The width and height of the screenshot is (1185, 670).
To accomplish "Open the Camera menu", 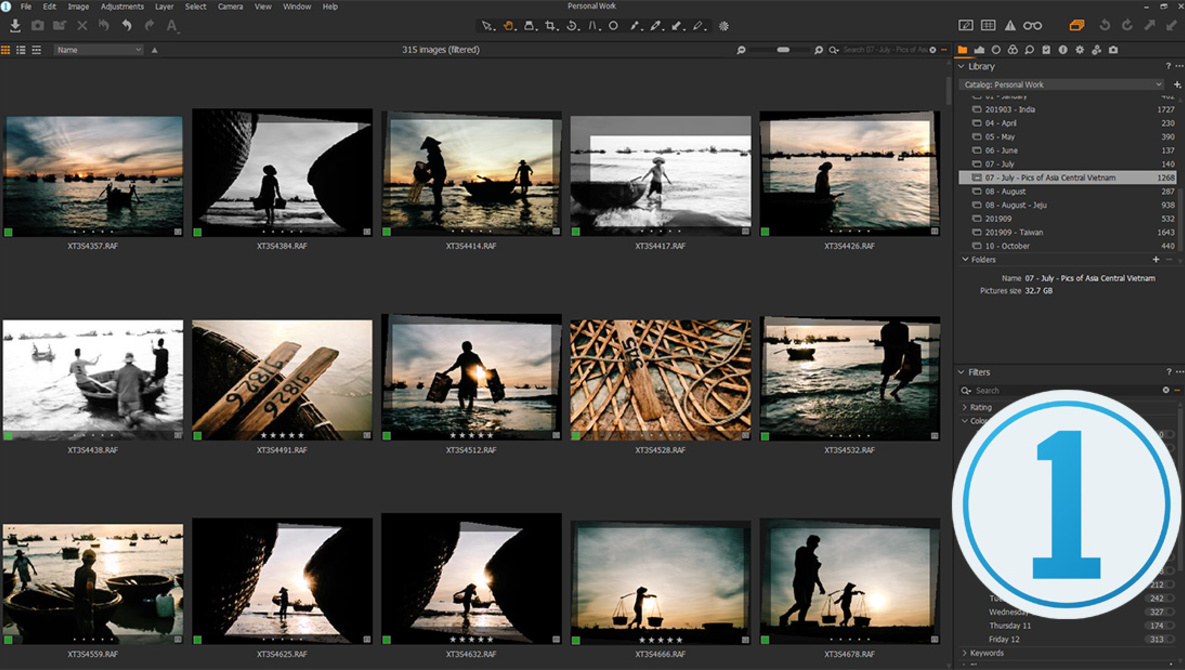I will tap(230, 6).
